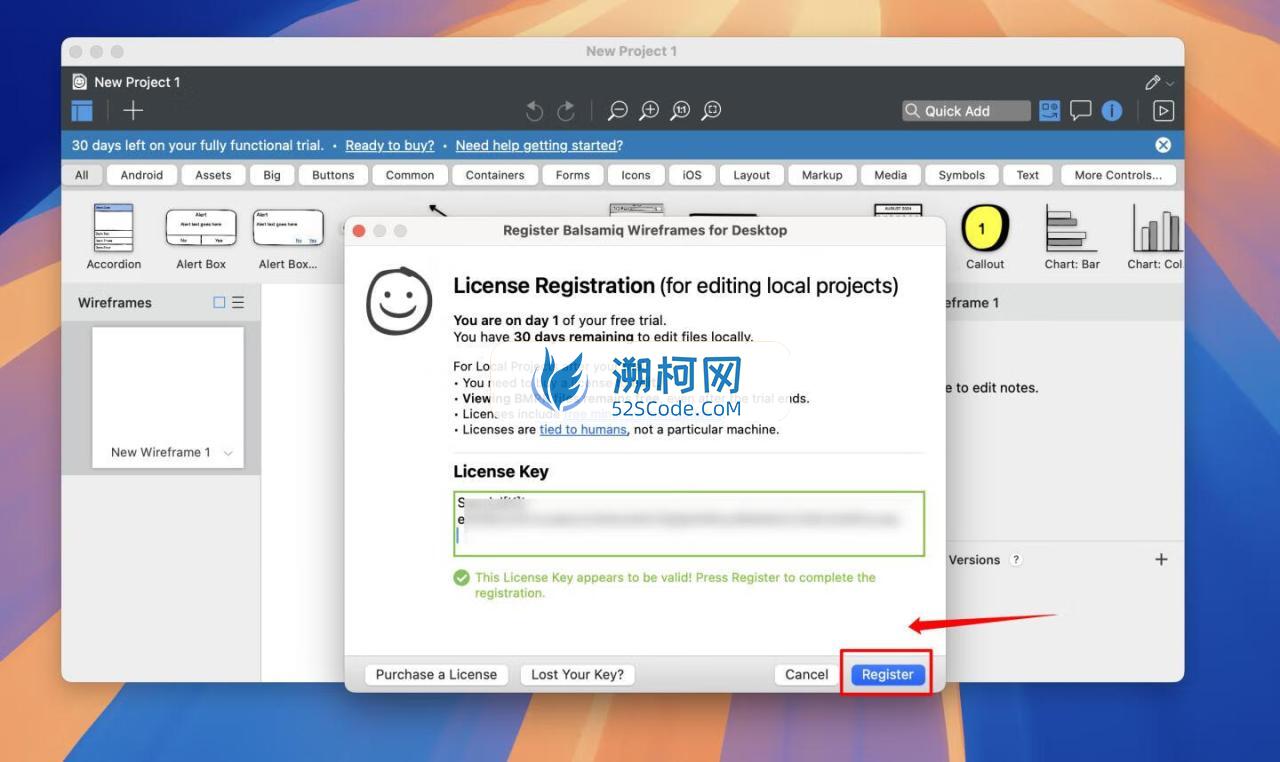This screenshot has width=1280, height=762.
Task: Select the New Wireframe 1 thumbnail
Action: pyautogui.click(x=168, y=397)
